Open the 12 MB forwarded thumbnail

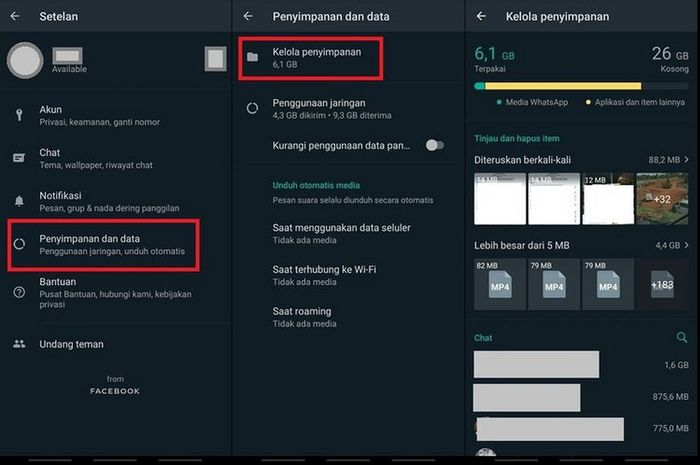coord(608,199)
